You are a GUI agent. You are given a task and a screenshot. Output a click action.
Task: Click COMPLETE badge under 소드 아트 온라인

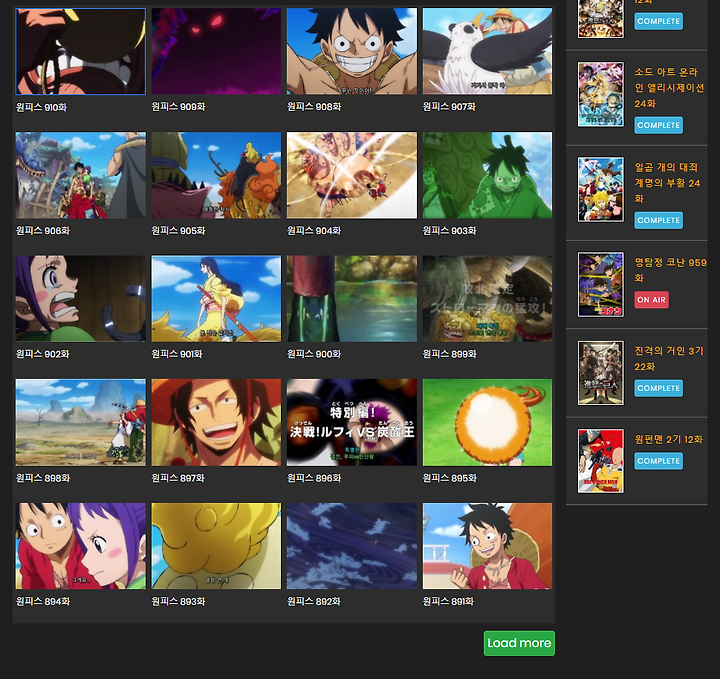click(658, 125)
